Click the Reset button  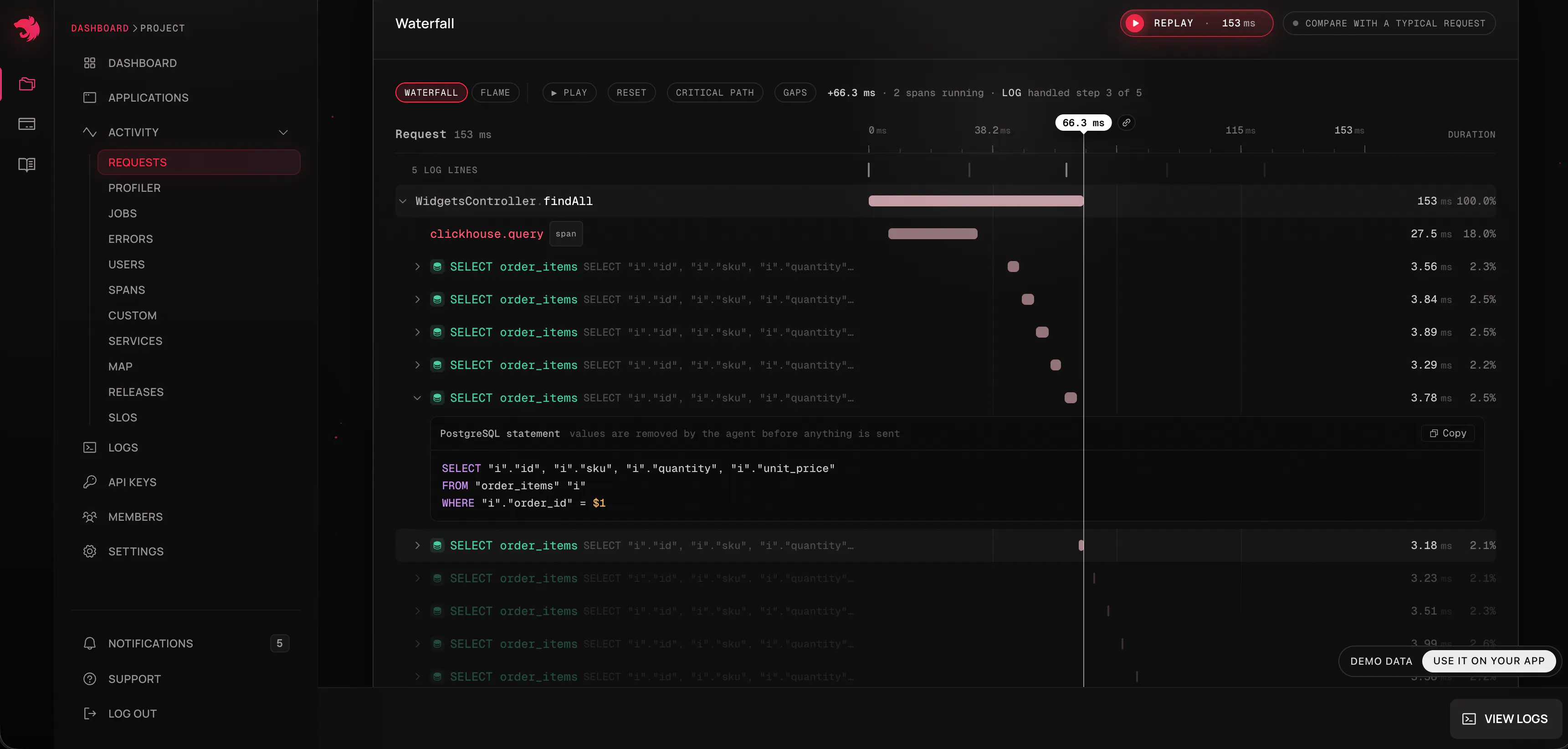(631, 92)
